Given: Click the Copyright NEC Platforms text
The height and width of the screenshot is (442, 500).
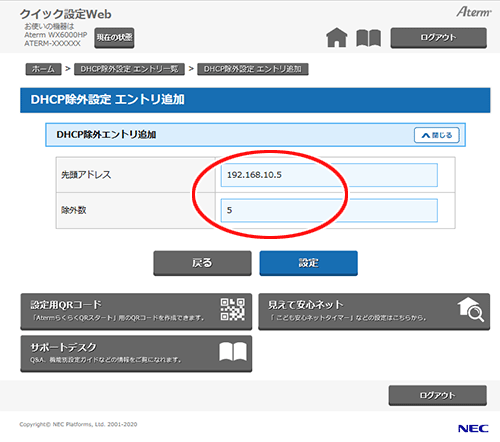Looking at the screenshot, I should pyautogui.click(x=78, y=424).
